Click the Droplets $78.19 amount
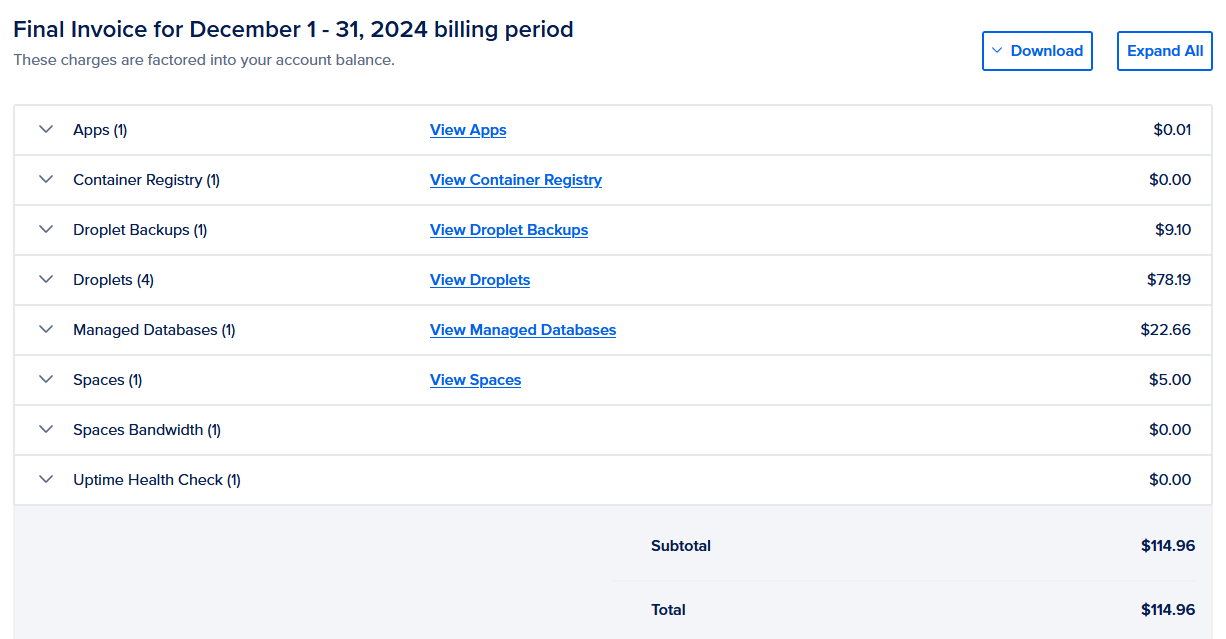 (x=1168, y=280)
